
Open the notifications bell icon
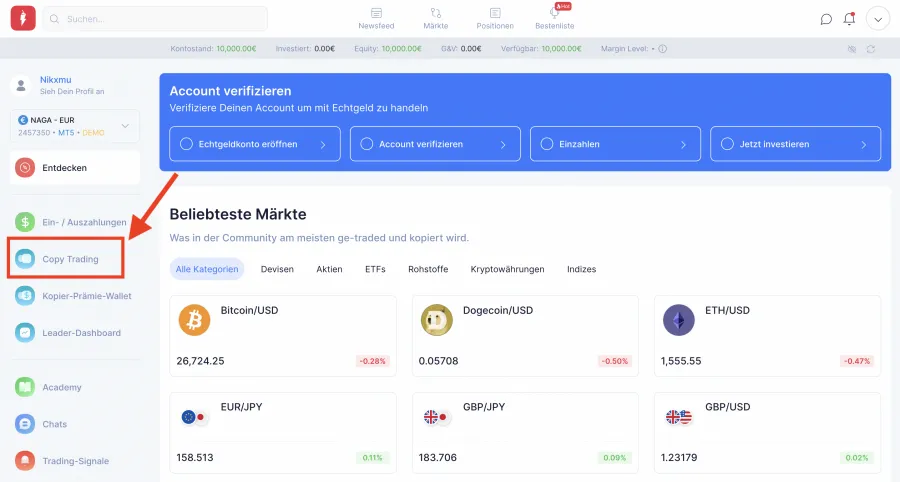click(x=849, y=19)
